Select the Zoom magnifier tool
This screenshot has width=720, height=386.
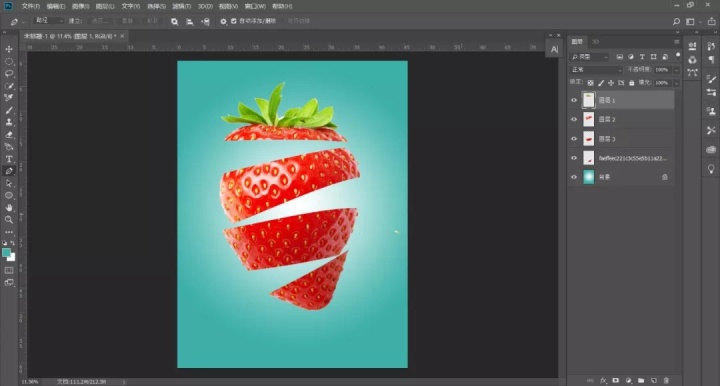click(9, 220)
